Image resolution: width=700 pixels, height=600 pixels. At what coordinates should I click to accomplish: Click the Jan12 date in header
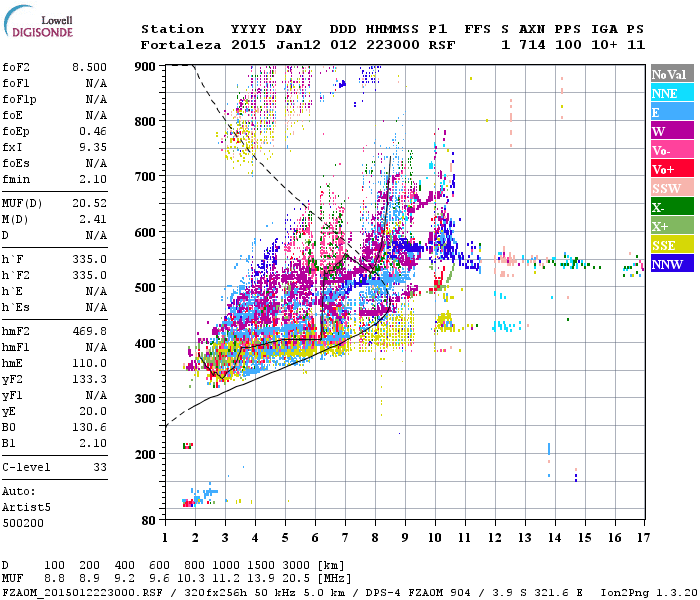coord(298,45)
